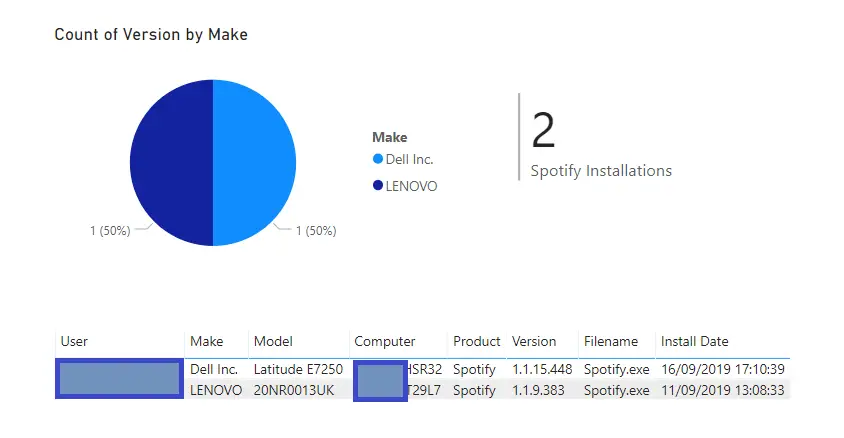Click the right-side 1 (50%) data label
The width and height of the screenshot is (844, 438).
click(x=316, y=231)
